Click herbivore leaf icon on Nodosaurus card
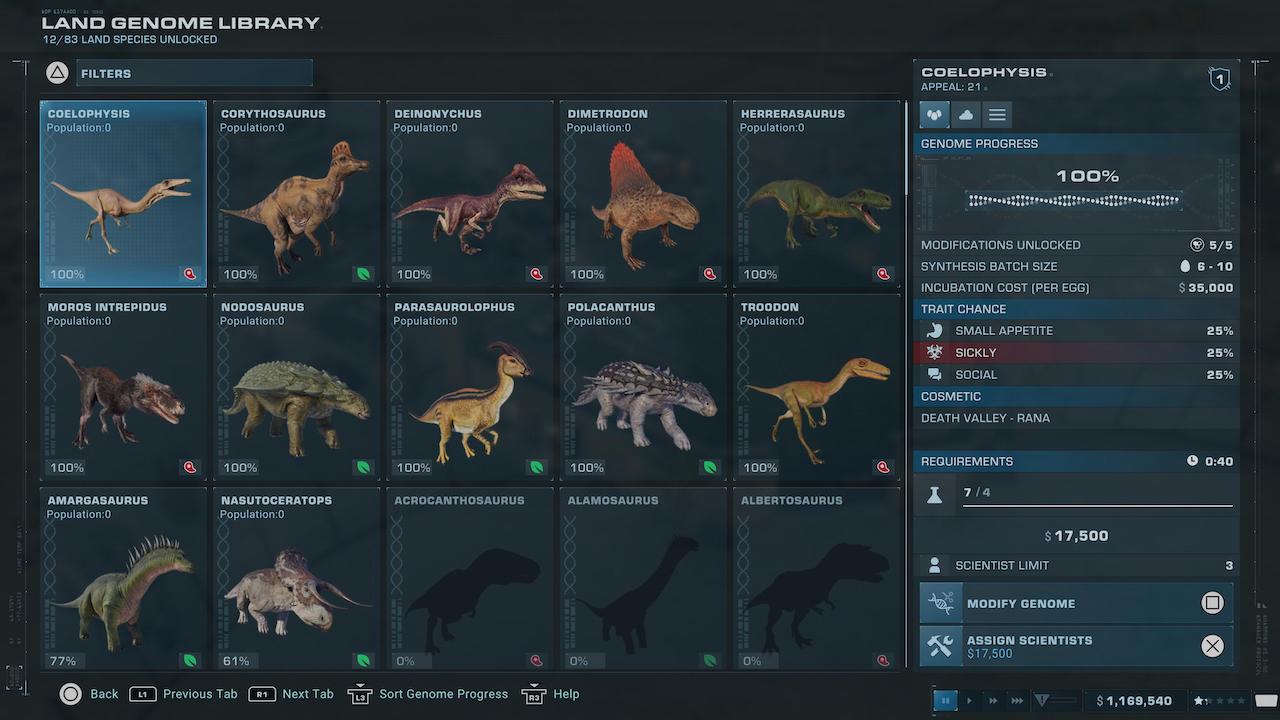The width and height of the screenshot is (1280, 720). point(364,467)
